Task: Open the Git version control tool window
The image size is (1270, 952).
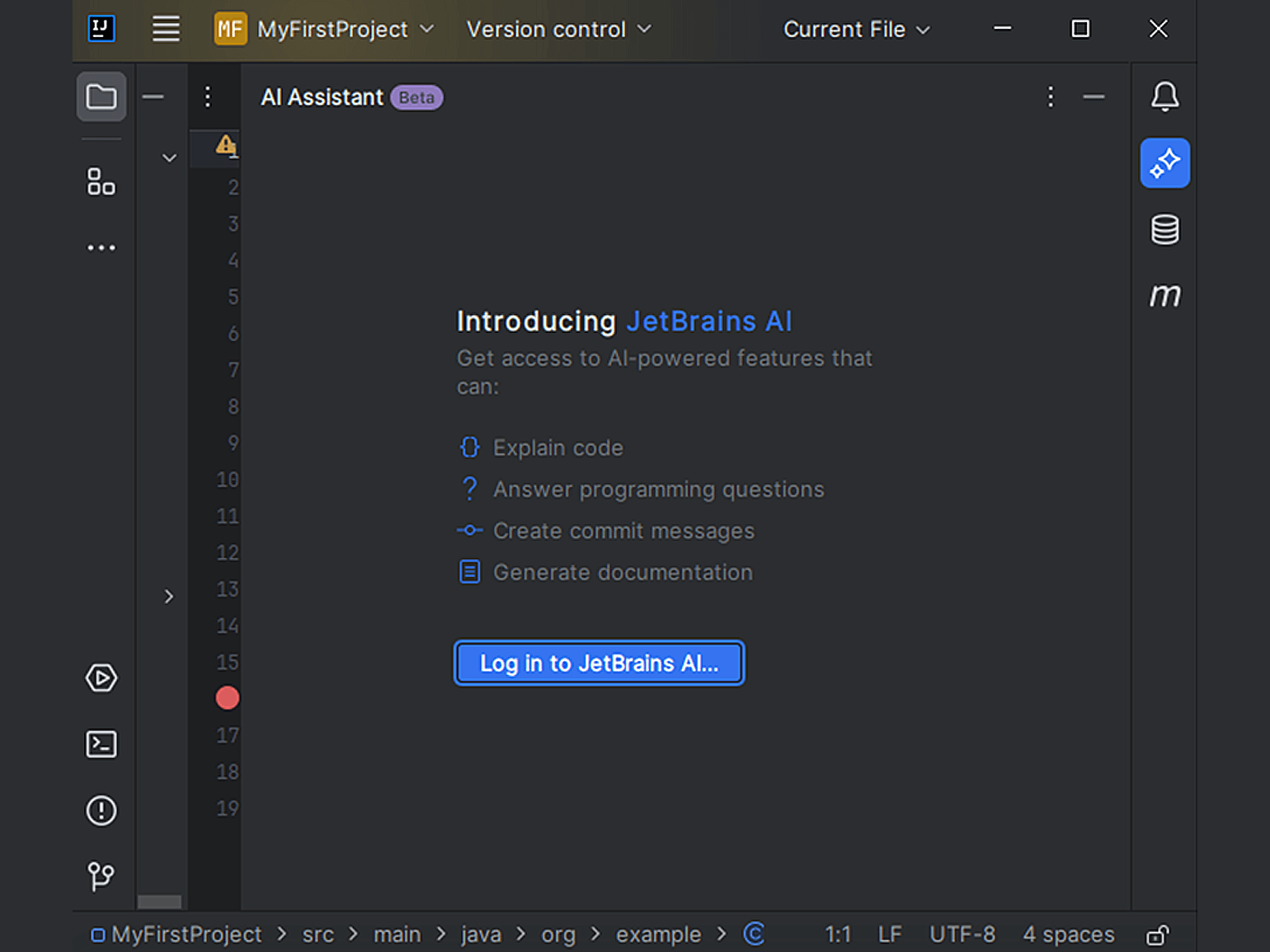Action: click(x=101, y=875)
